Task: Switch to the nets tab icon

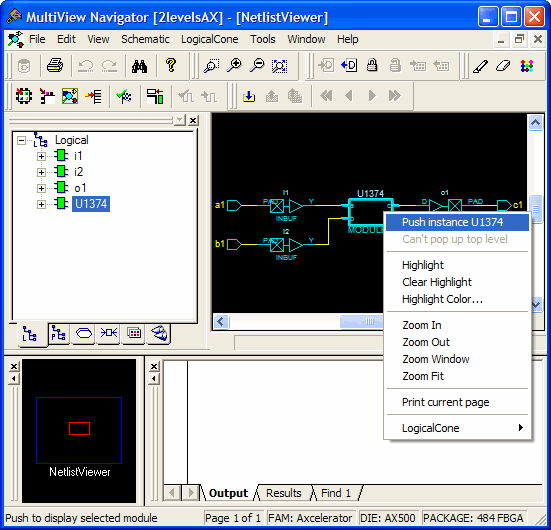Action: pos(84,333)
